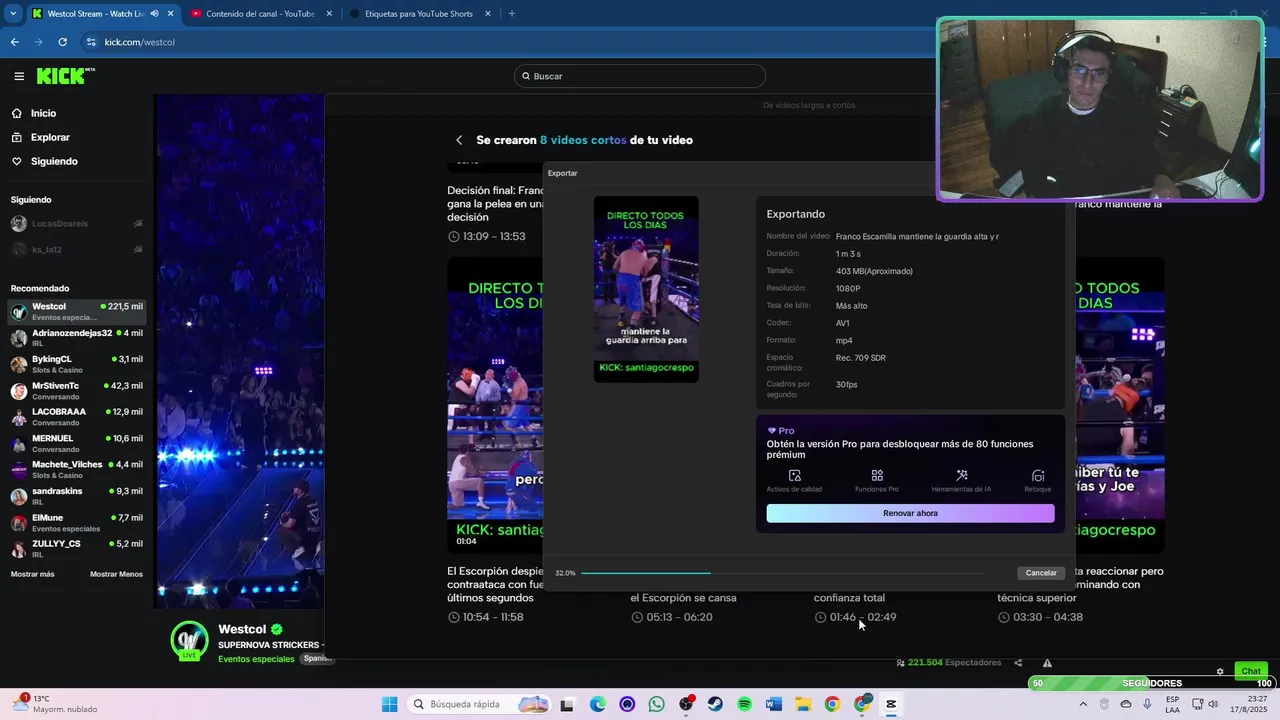Click the Westcol live avatar below the stream

click(x=189, y=641)
